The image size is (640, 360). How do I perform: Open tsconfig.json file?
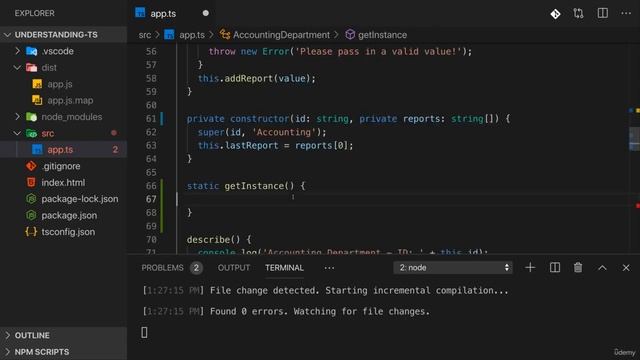68,232
